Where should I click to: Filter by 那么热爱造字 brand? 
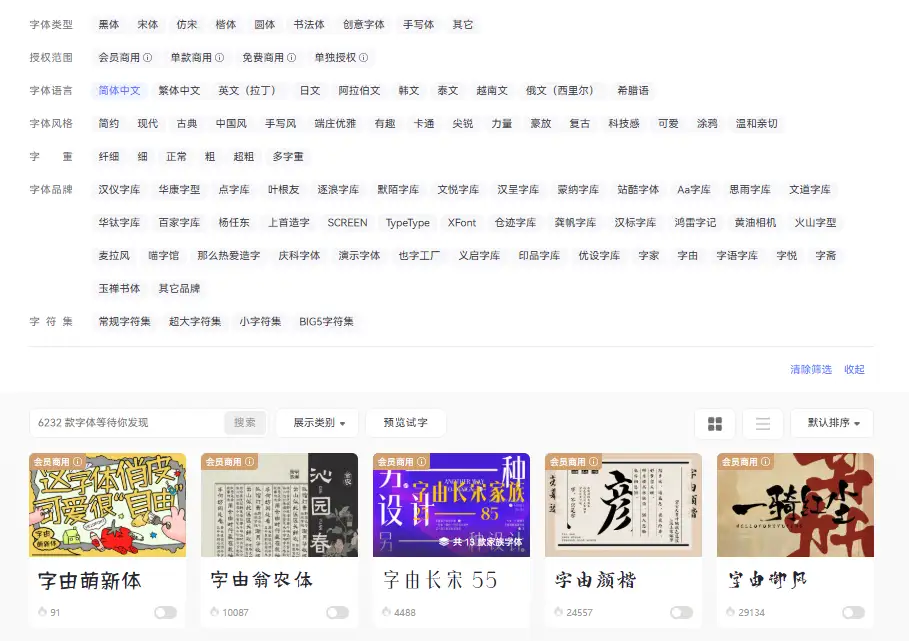pos(228,256)
